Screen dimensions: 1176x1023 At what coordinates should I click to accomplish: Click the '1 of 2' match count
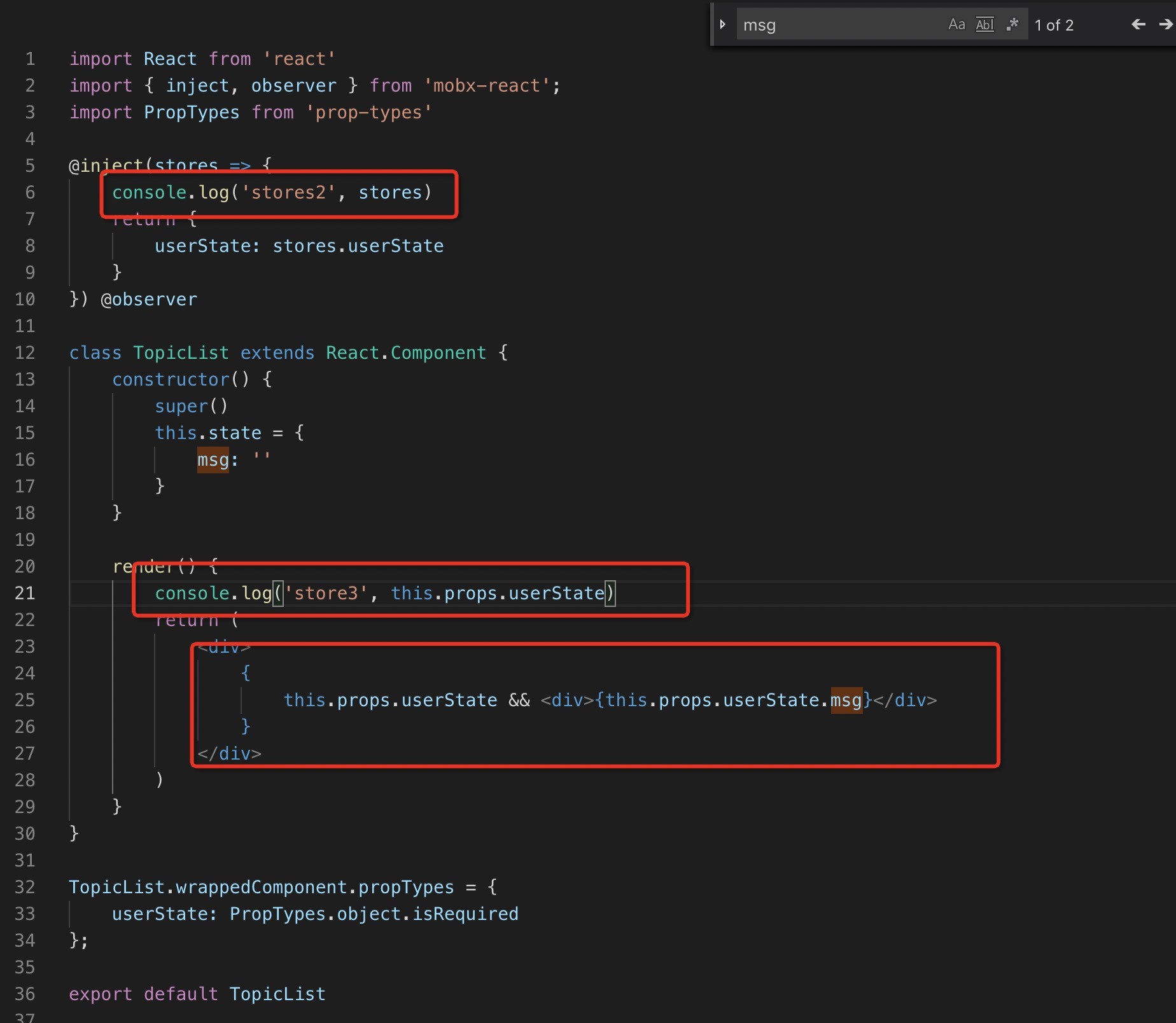tap(1054, 25)
